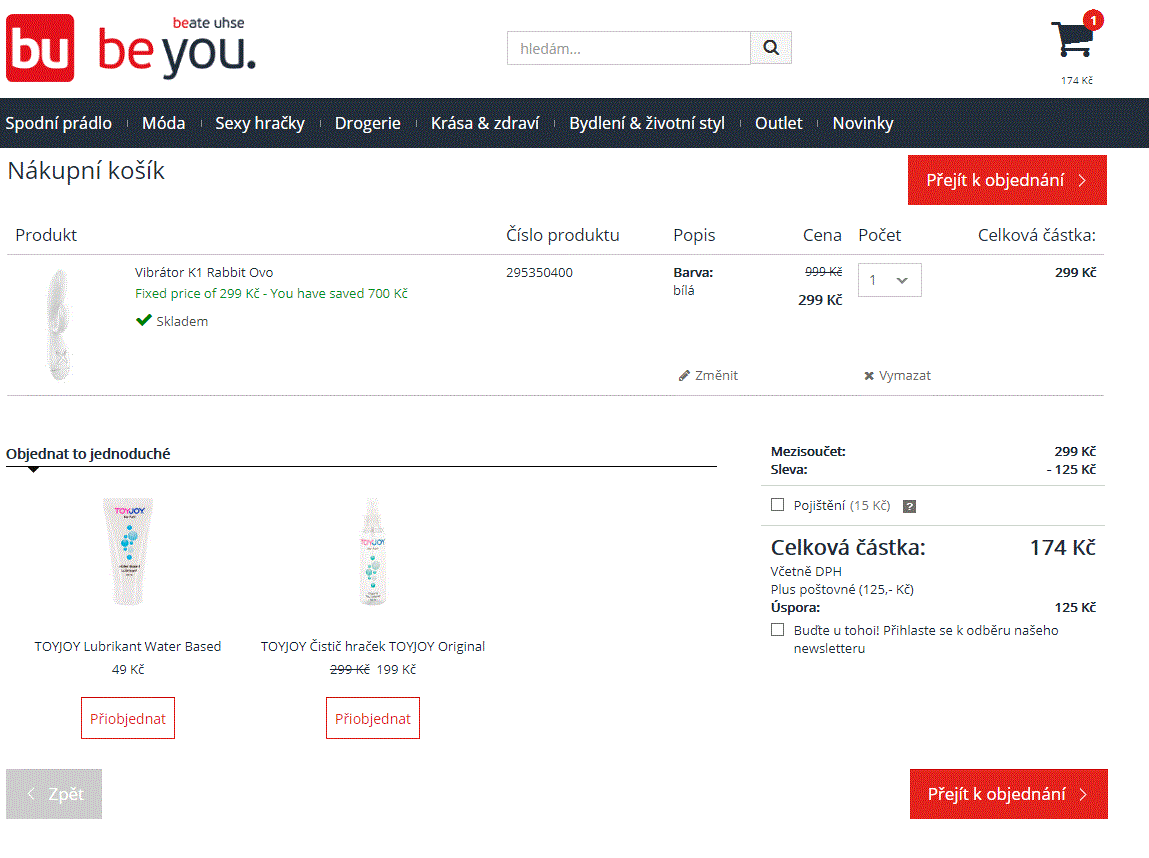Click the 'hledám...' search input field

tap(629, 48)
